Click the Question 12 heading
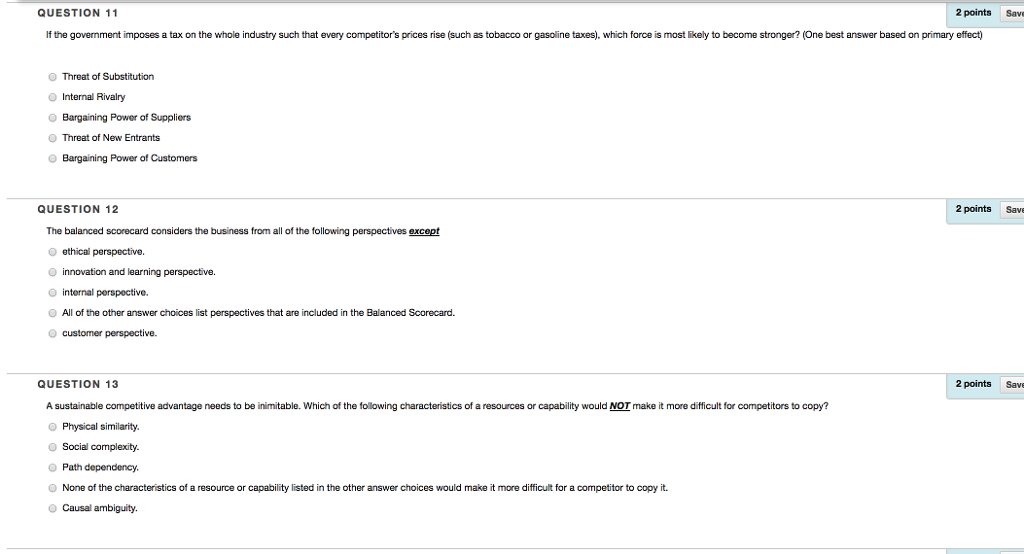The image size is (1024, 554). 78,209
